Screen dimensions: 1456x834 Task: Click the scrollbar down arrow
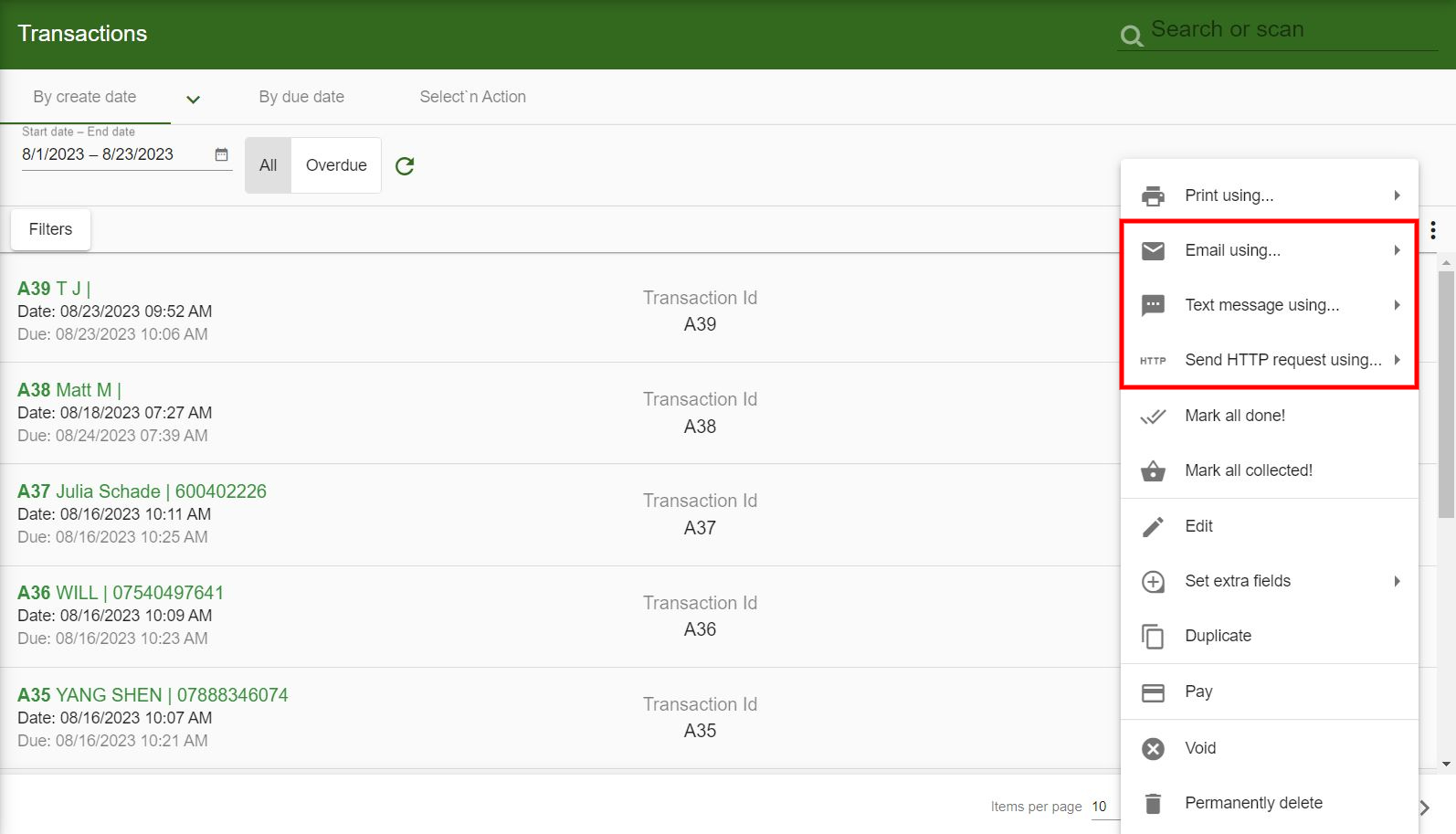pos(1446,764)
